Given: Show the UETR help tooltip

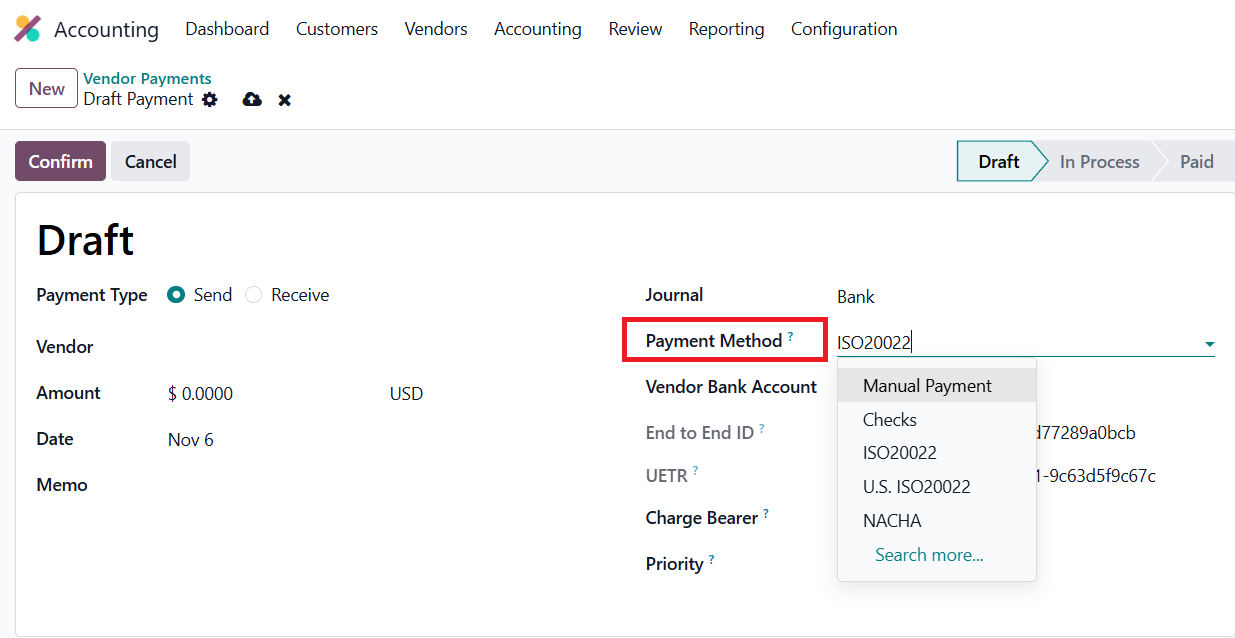Looking at the screenshot, I should pos(695,471).
